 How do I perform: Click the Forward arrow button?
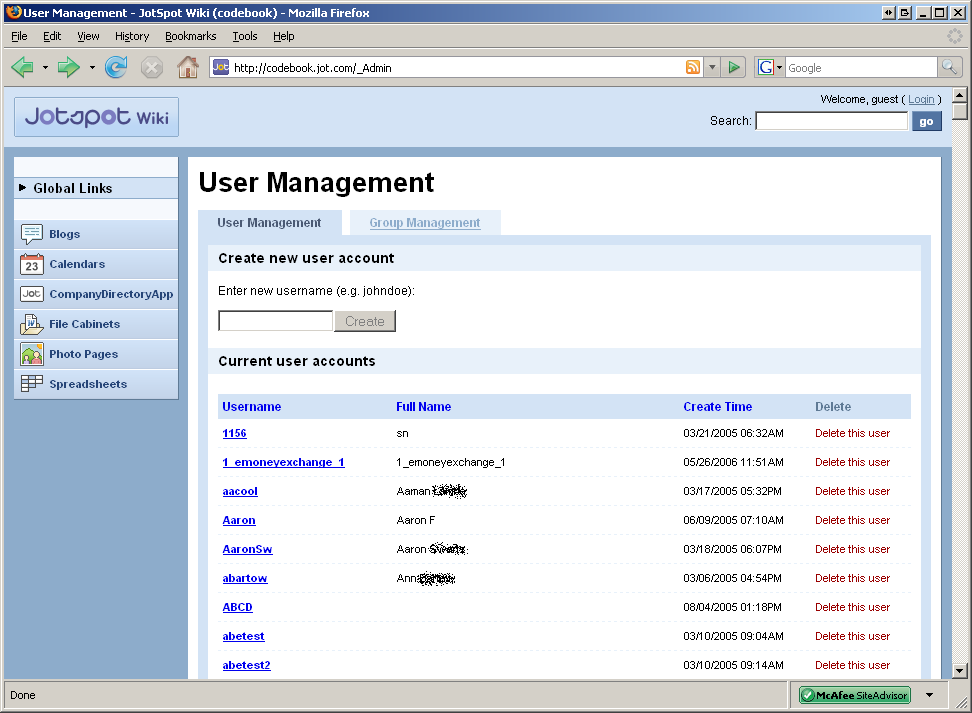pyautogui.click(x=68, y=67)
